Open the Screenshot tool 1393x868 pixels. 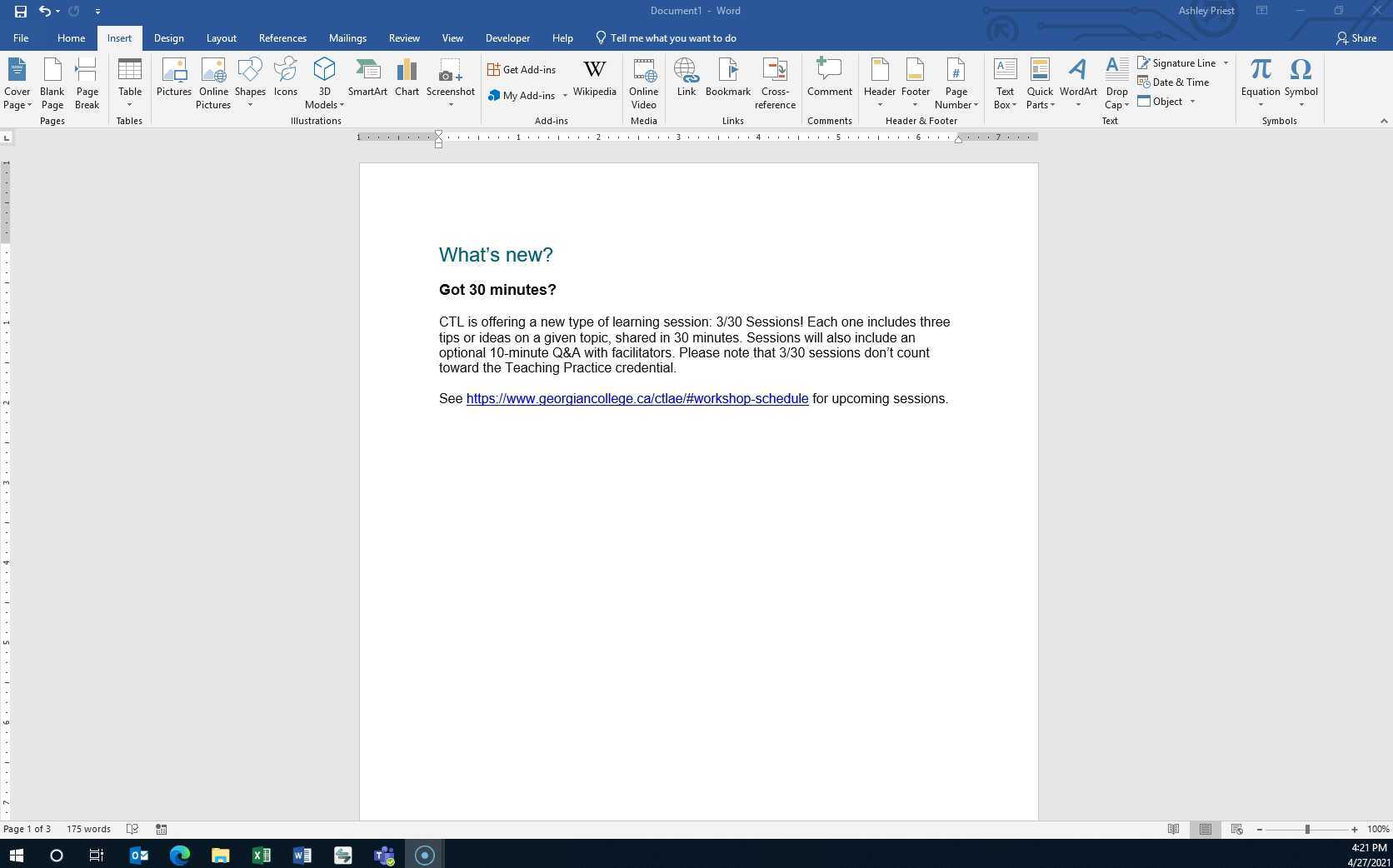[x=450, y=81]
